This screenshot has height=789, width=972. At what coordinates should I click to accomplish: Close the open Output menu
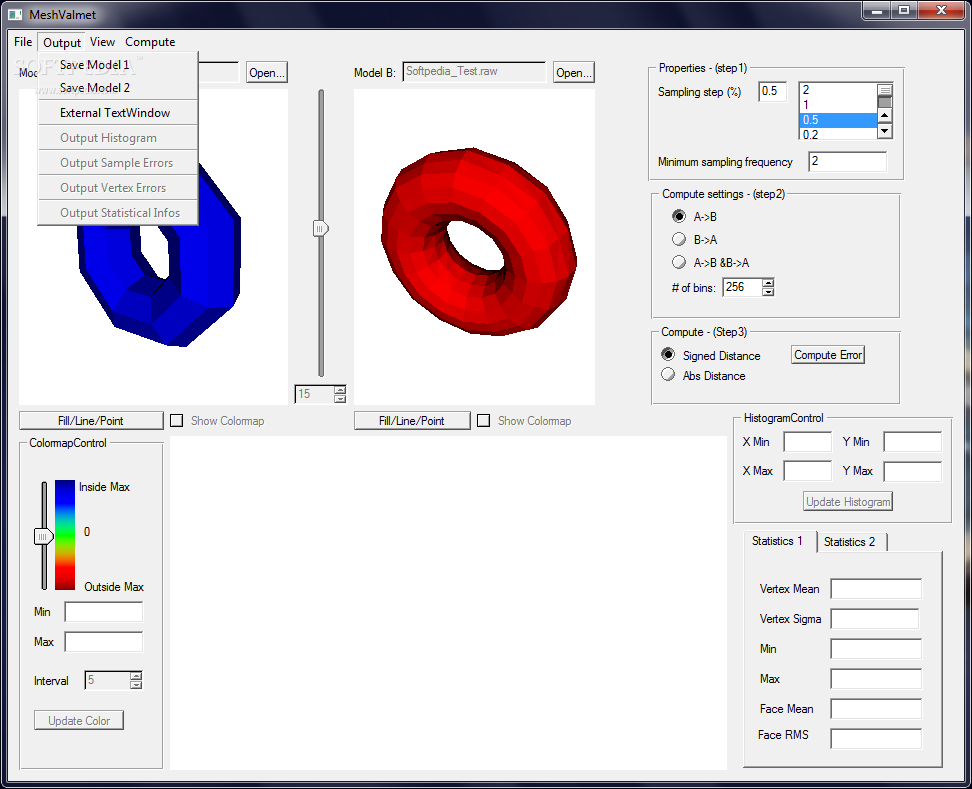coord(61,42)
